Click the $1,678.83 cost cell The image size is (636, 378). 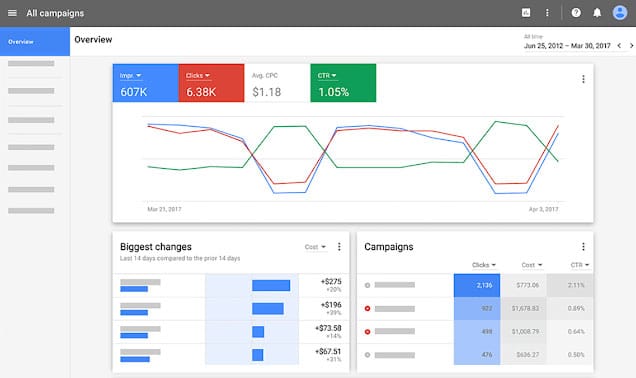[524, 309]
